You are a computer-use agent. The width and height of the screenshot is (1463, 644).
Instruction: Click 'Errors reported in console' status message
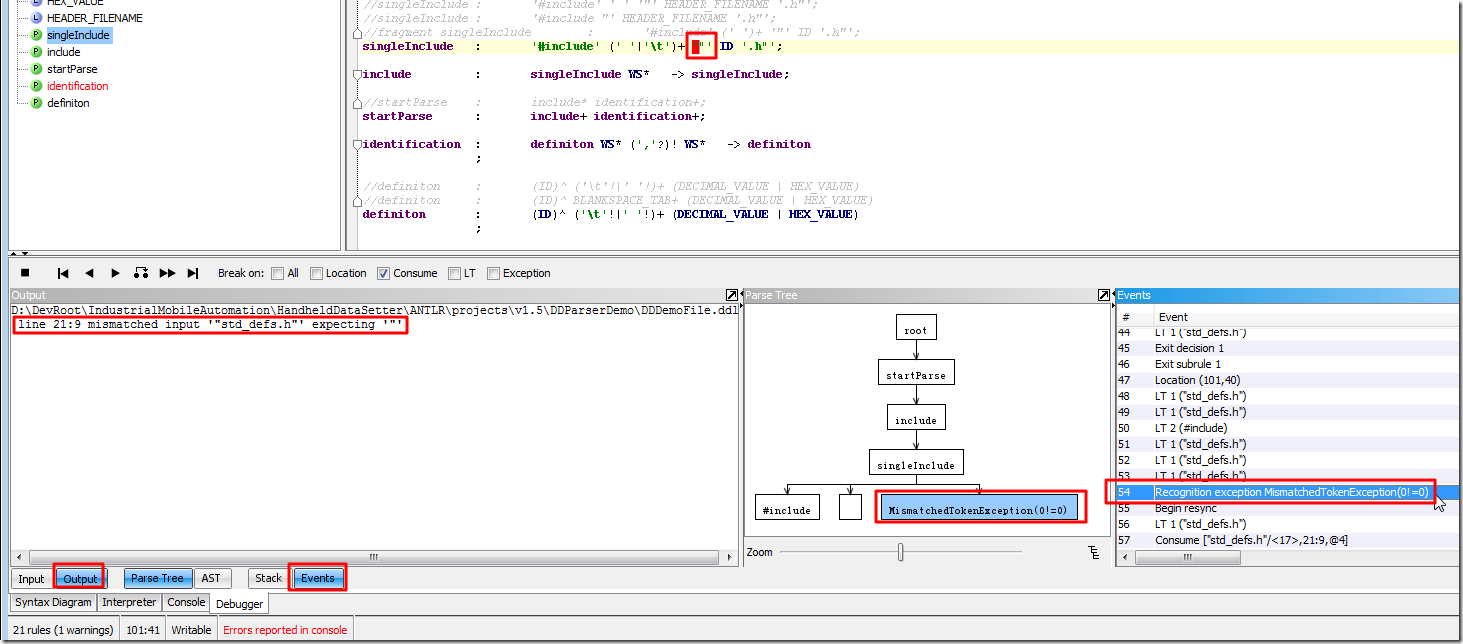[285, 630]
